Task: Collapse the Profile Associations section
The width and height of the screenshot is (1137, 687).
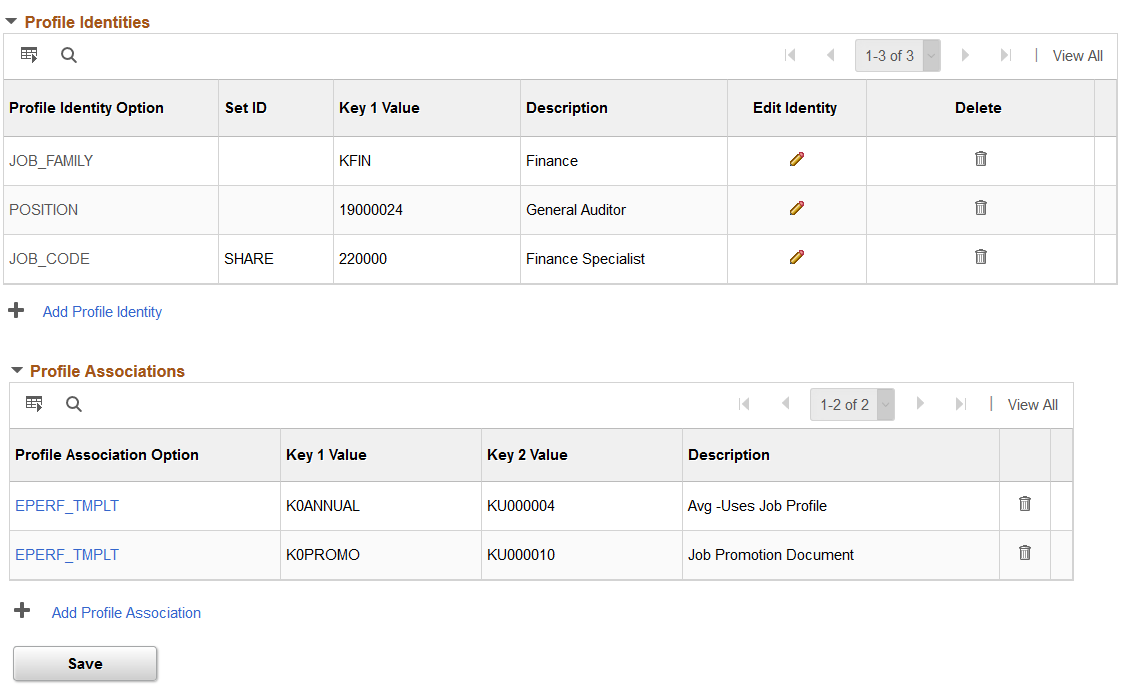Action: 17,371
